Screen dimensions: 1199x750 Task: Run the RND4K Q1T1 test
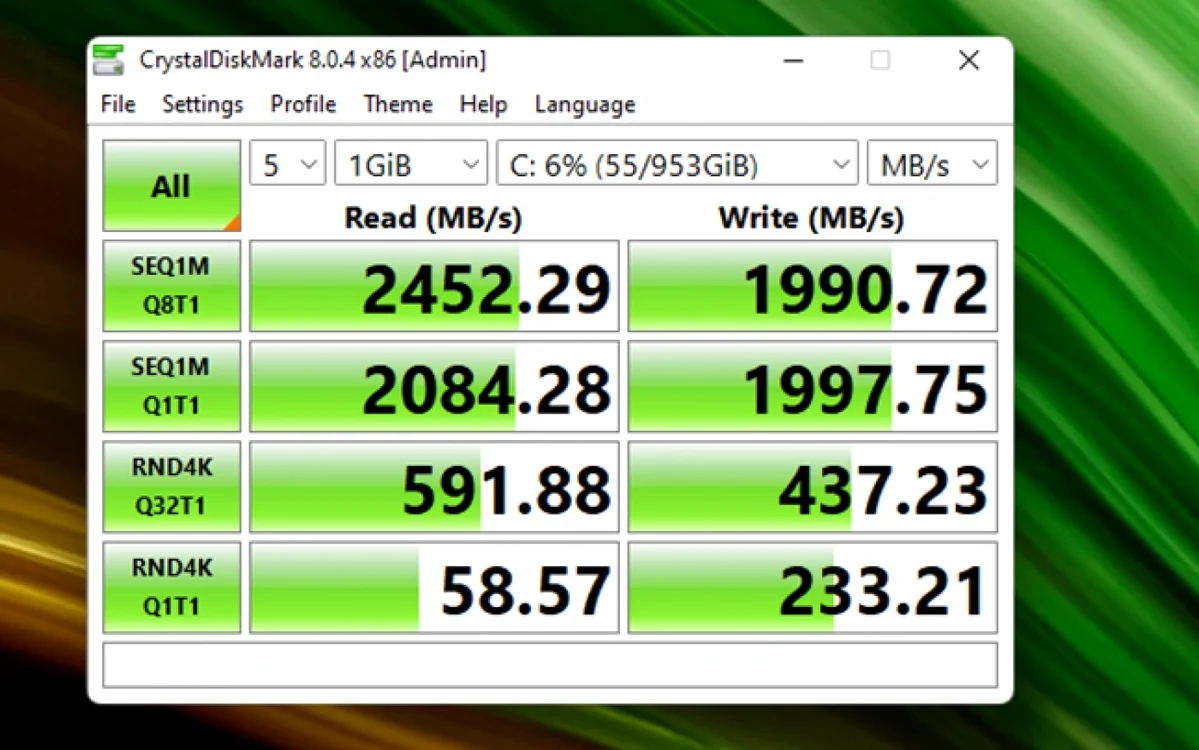click(x=171, y=587)
